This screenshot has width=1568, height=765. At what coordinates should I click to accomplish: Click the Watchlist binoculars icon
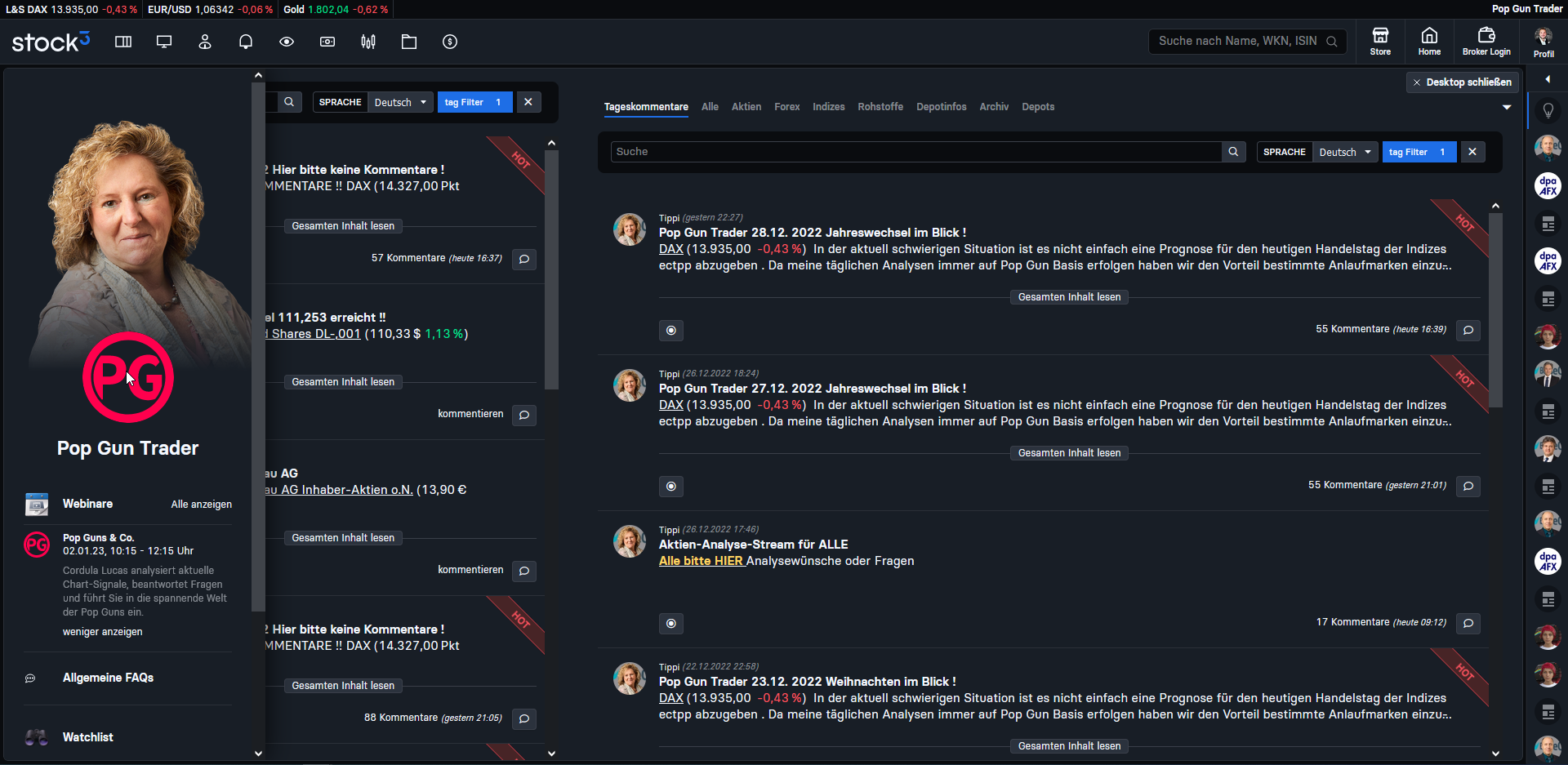(37, 737)
